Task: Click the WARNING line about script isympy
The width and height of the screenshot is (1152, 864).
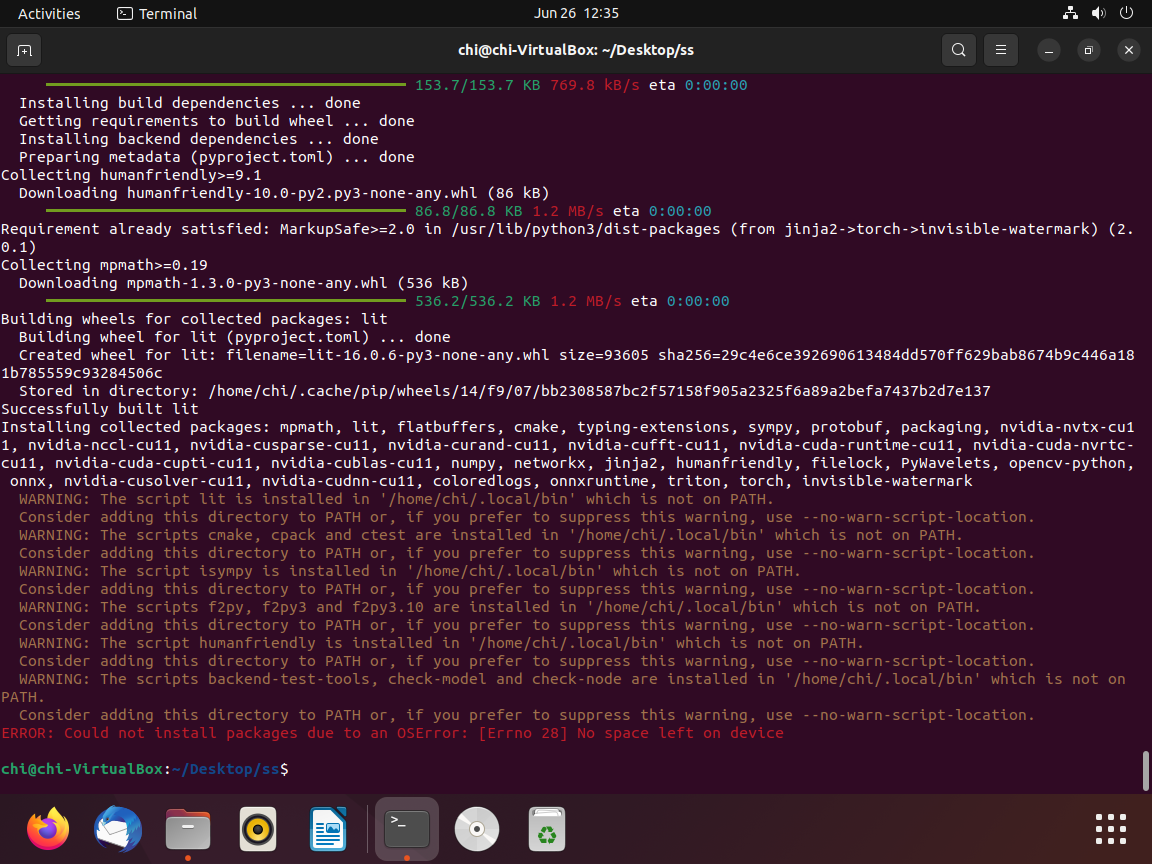Action: pyautogui.click(x=409, y=572)
